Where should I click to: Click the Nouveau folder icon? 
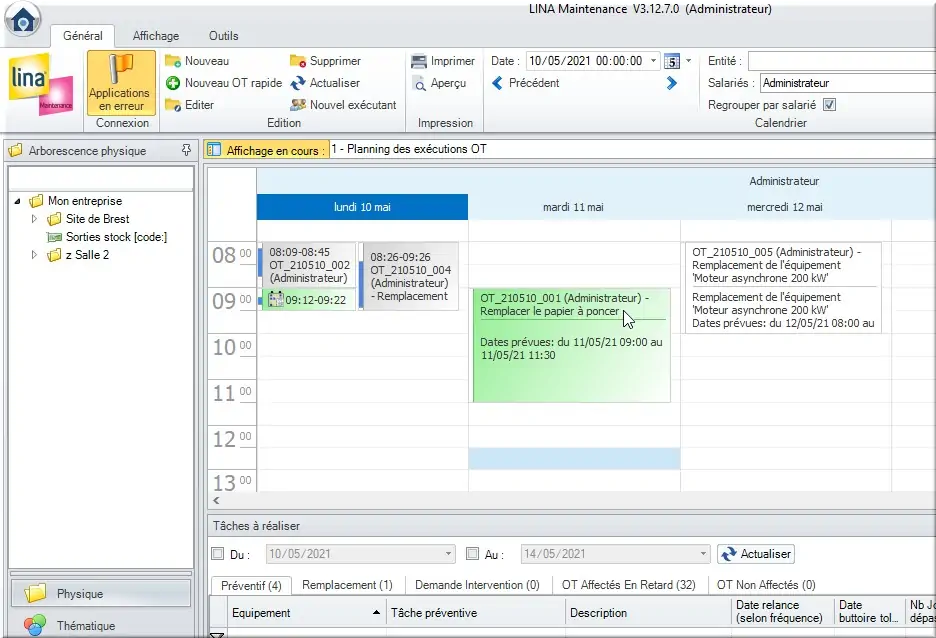tap(173, 61)
